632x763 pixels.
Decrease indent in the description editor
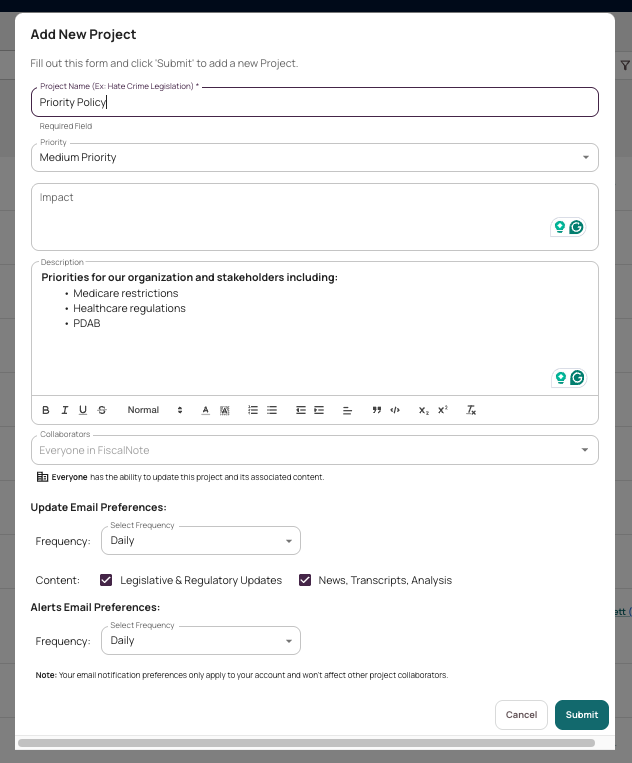(x=301, y=410)
